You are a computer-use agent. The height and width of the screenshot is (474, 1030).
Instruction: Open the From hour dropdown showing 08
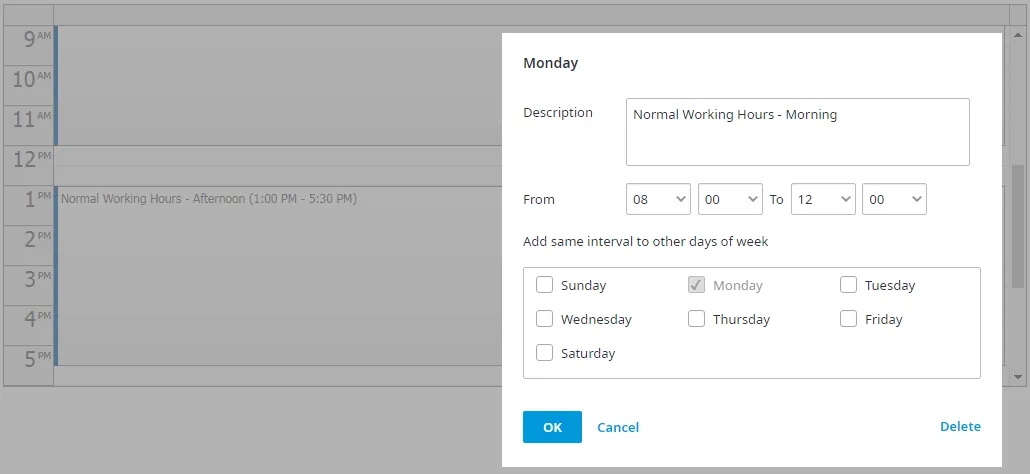658,199
